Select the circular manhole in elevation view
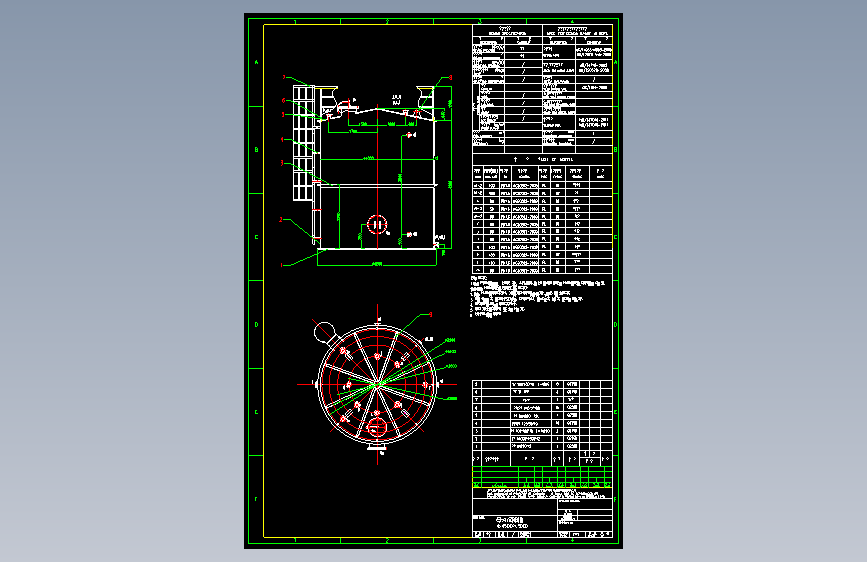This screenshot has width=867, height=562. [x=378, y=225]
